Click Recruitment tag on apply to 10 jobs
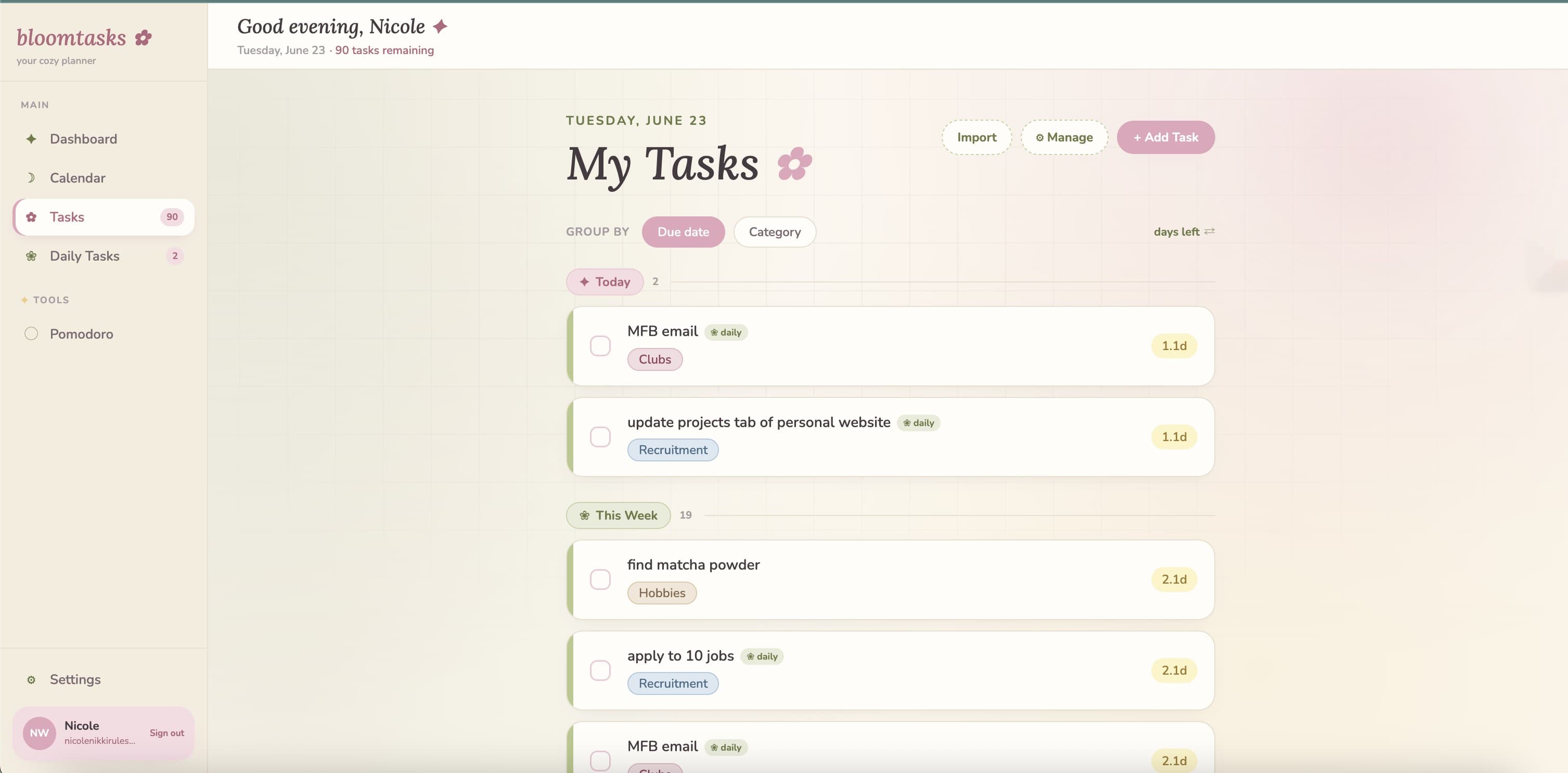Viewport: 1568px width, 773px height. (x=673, y=684)
